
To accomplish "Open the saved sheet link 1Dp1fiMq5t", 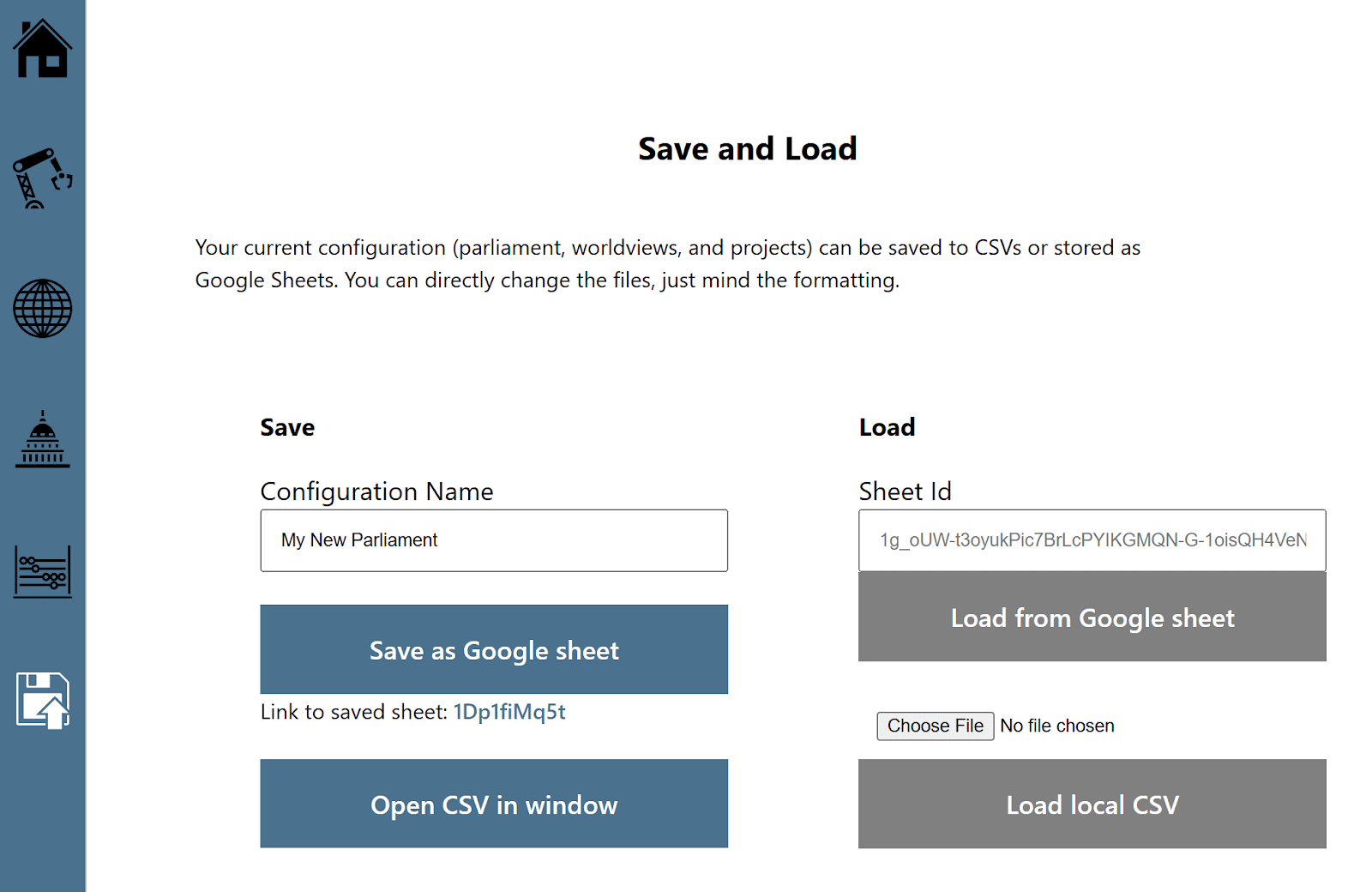I will point(509,712).
